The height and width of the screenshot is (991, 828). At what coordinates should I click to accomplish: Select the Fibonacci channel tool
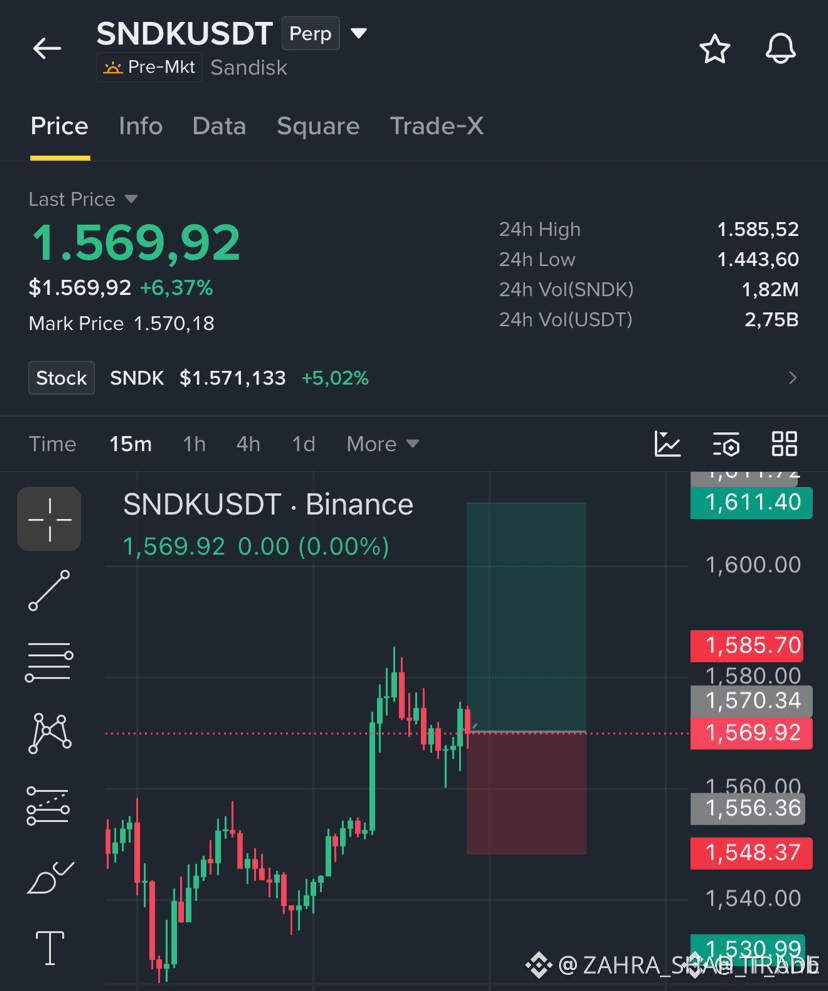[48, 805]
